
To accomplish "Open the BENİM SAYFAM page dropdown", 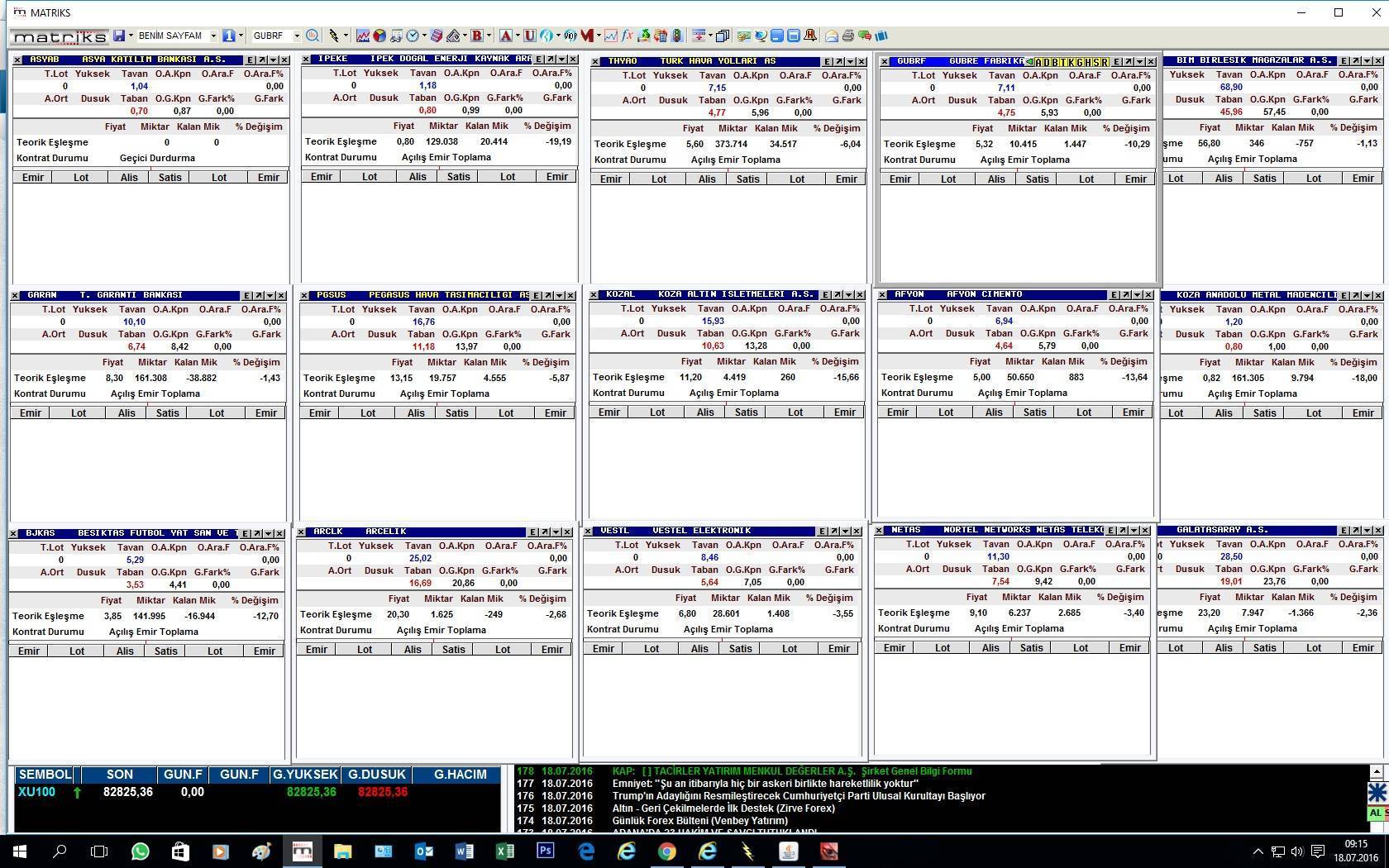I will [x=212, y=36].
